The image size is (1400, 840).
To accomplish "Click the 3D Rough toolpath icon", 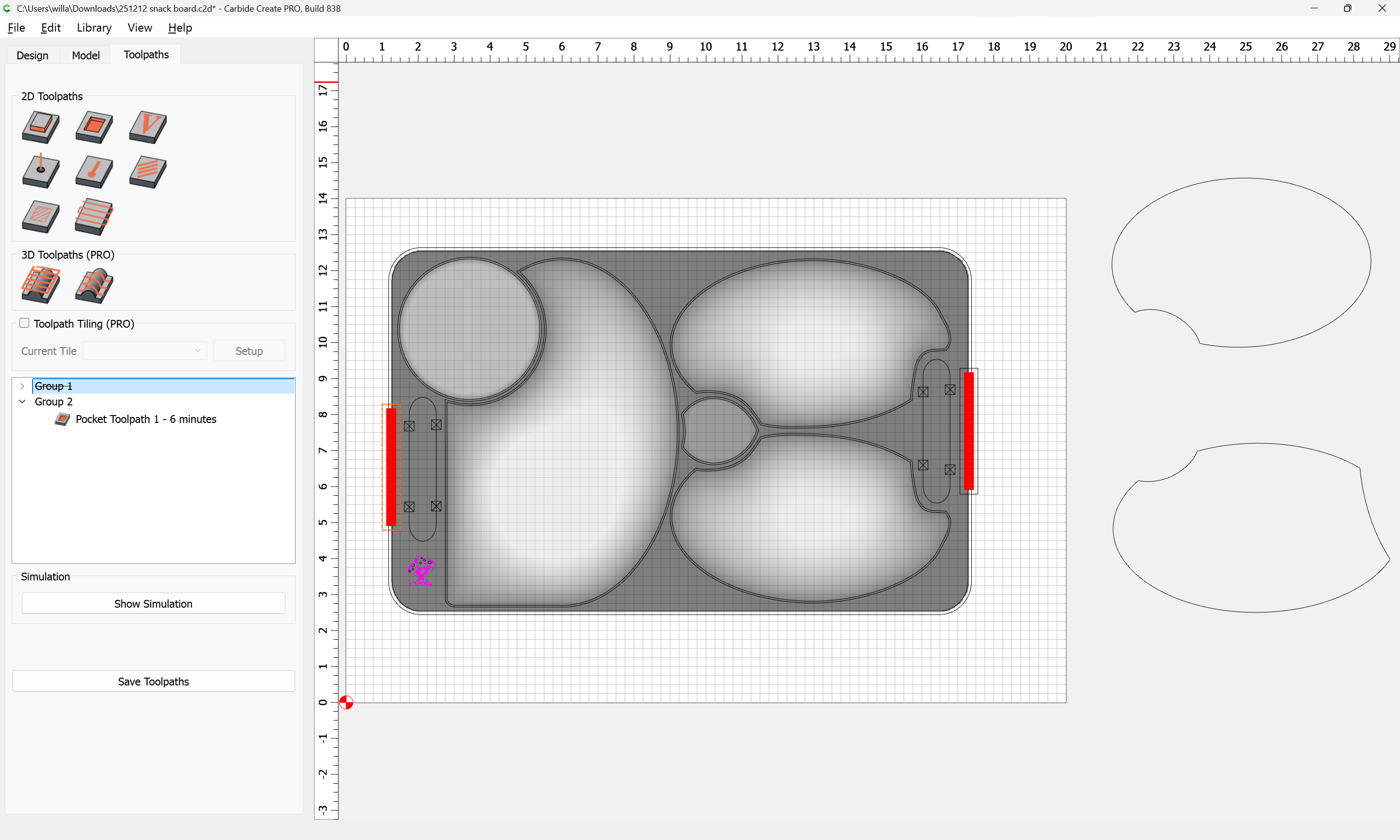I will 40,285.
